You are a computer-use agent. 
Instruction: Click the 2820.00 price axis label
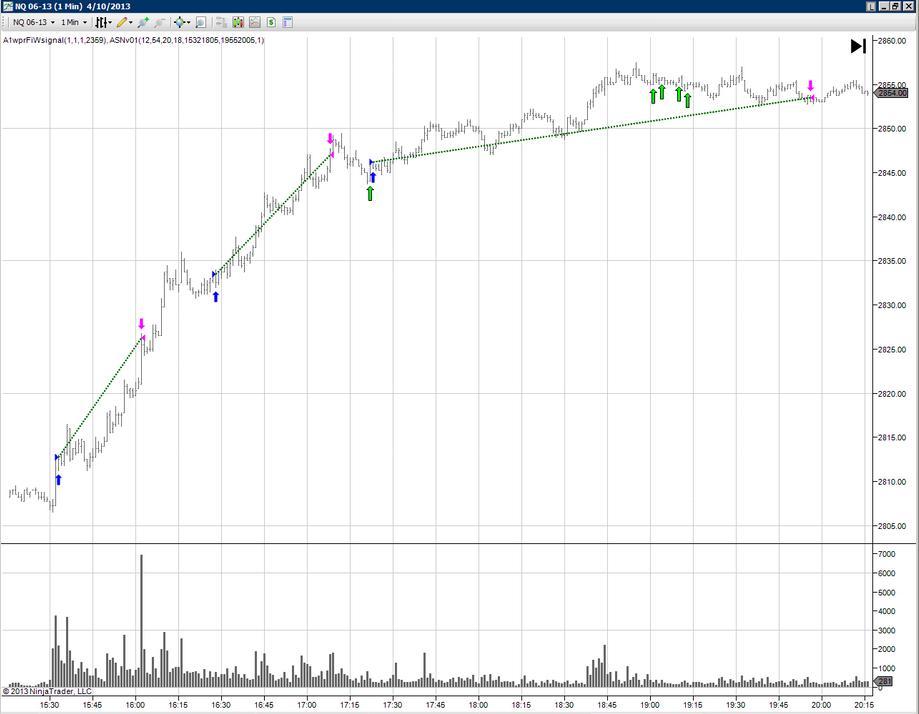(x=891, y=393)
